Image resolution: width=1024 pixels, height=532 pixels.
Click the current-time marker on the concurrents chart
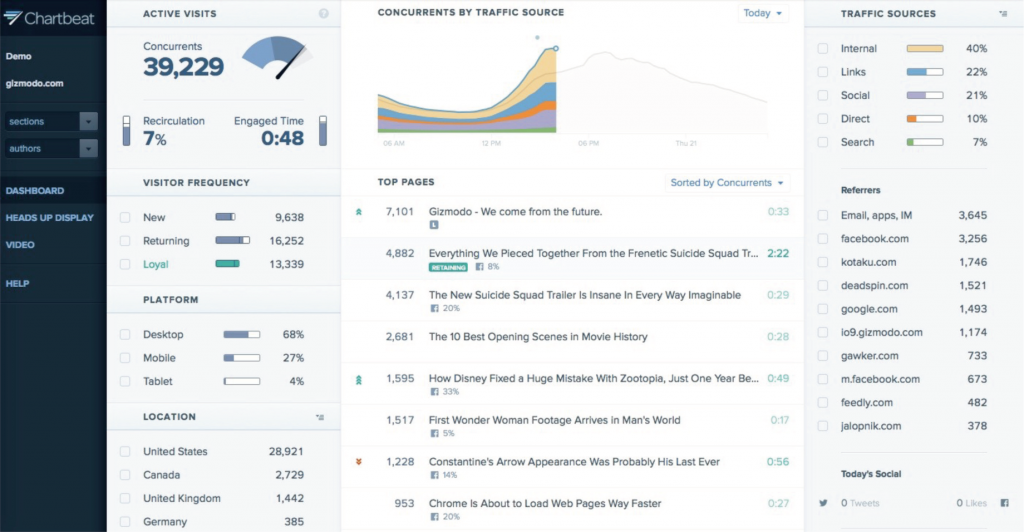[x=556, y=48]
